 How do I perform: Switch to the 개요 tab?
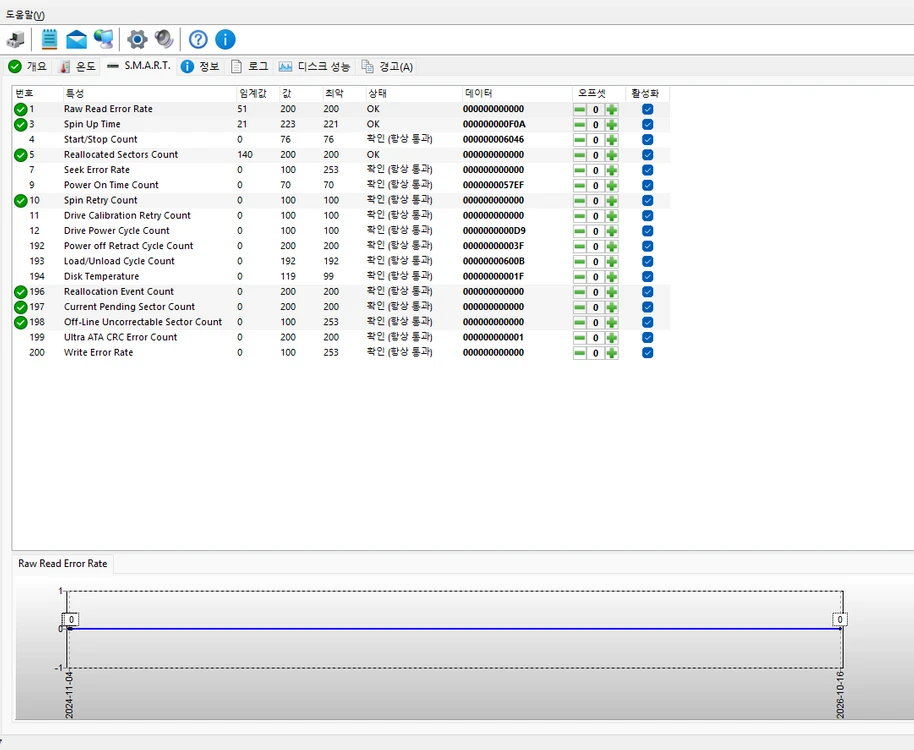(x=27, y=66)
